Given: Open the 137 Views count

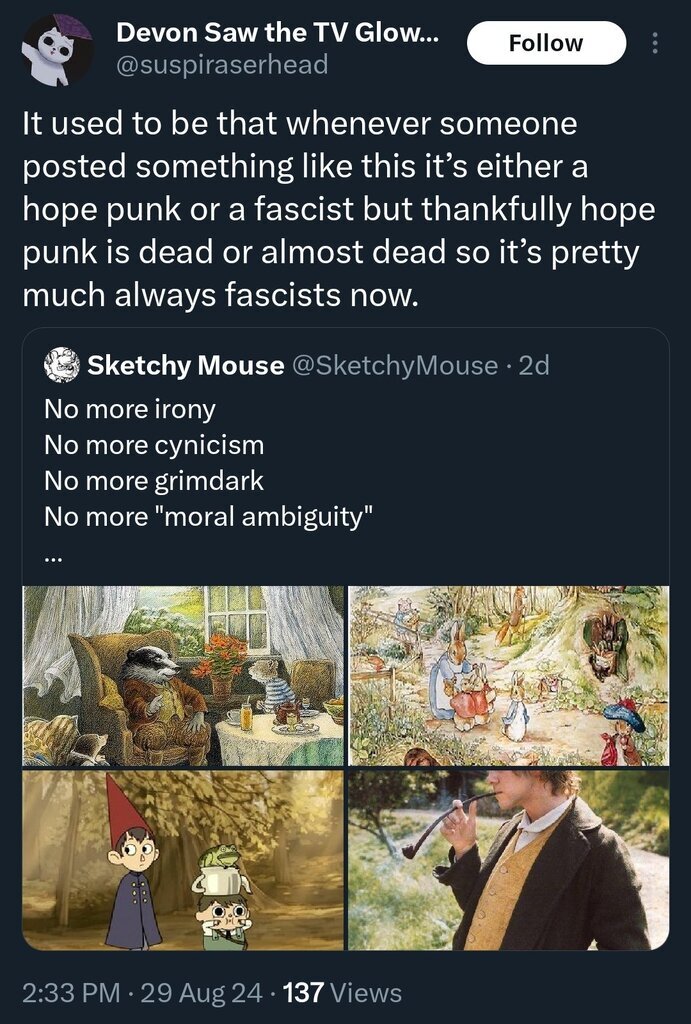Looking at the screenshot, I should [343, 993].
